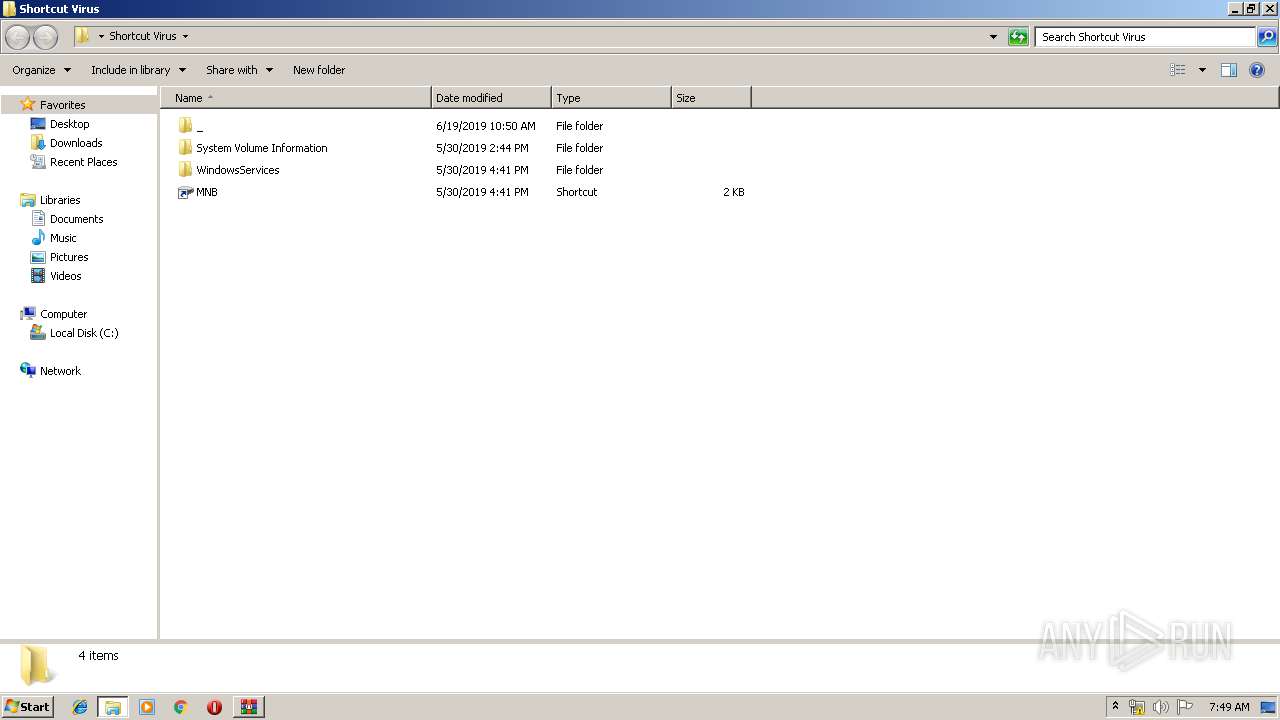Image resolution: width=1280 pixels, height=720 pixels.
Task: Open Help with the question mark icon
Action: tap(1257, 70)
